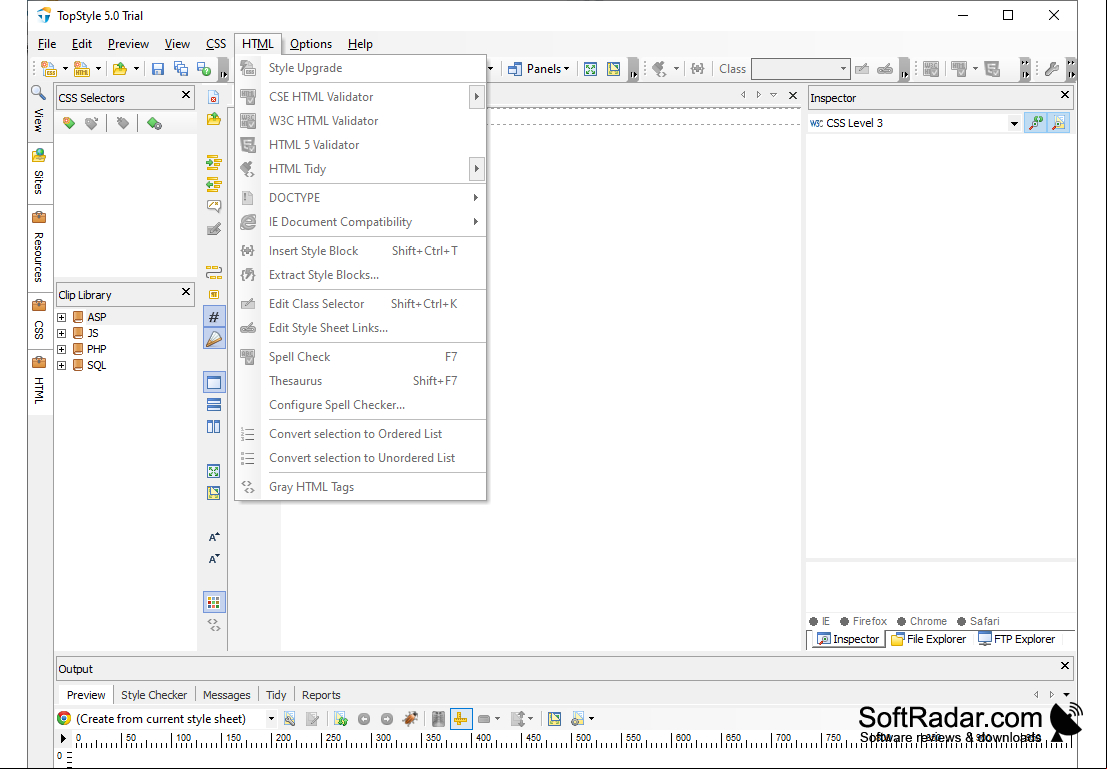
Task: Open the CSS Level 3 dropdown
Action: click(x=1014, y=124)
